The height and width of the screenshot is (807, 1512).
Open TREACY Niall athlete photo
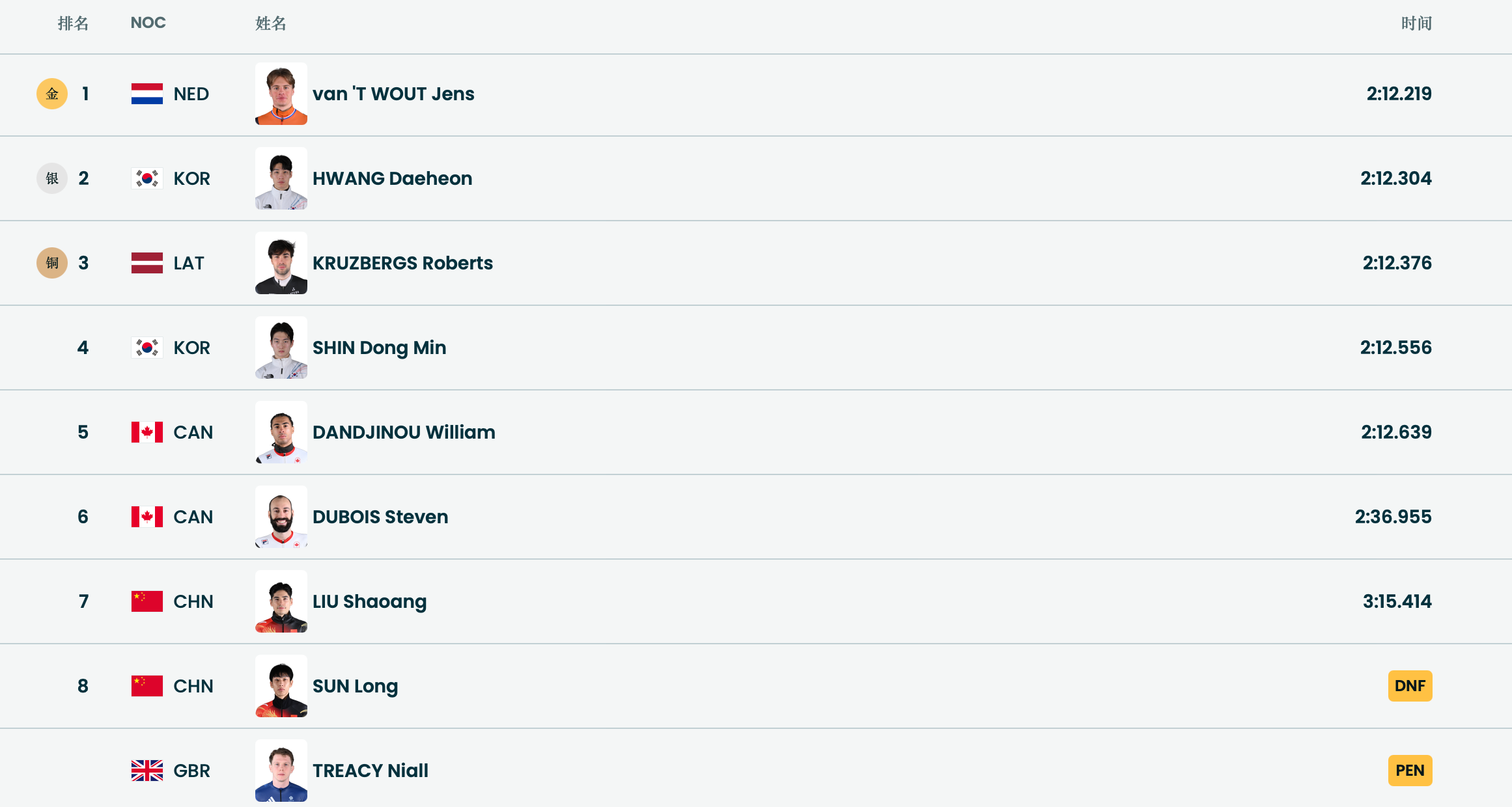point(281,771)
